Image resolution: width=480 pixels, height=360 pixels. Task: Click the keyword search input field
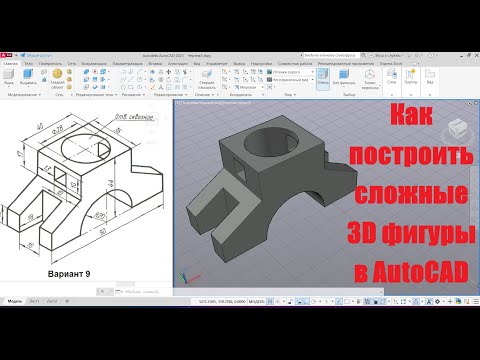(x=331, y=55)
